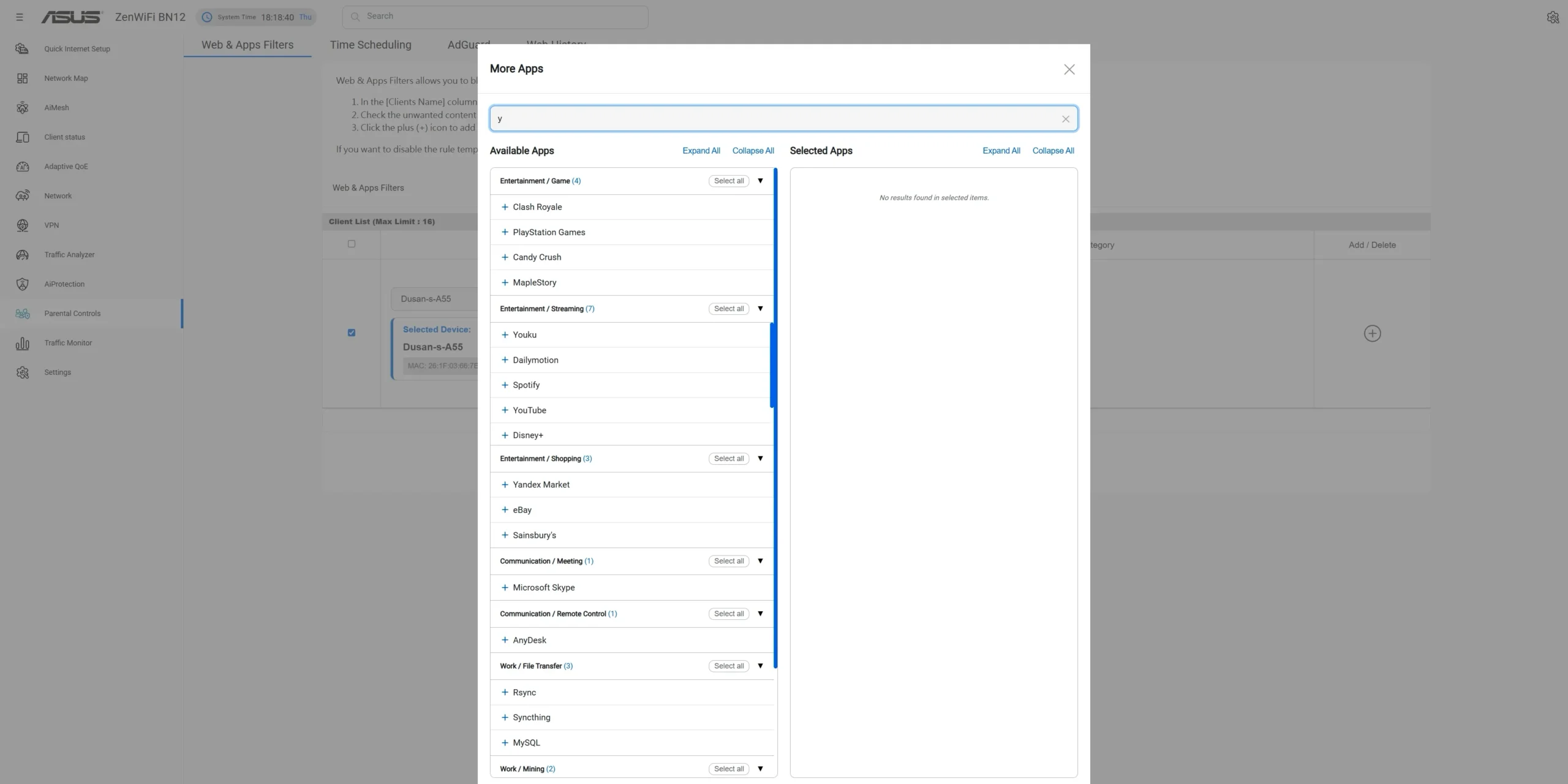Click Collapse All under Selected Apps
The height and width of the screenshot is (784, 1568).
[1053, 151]
